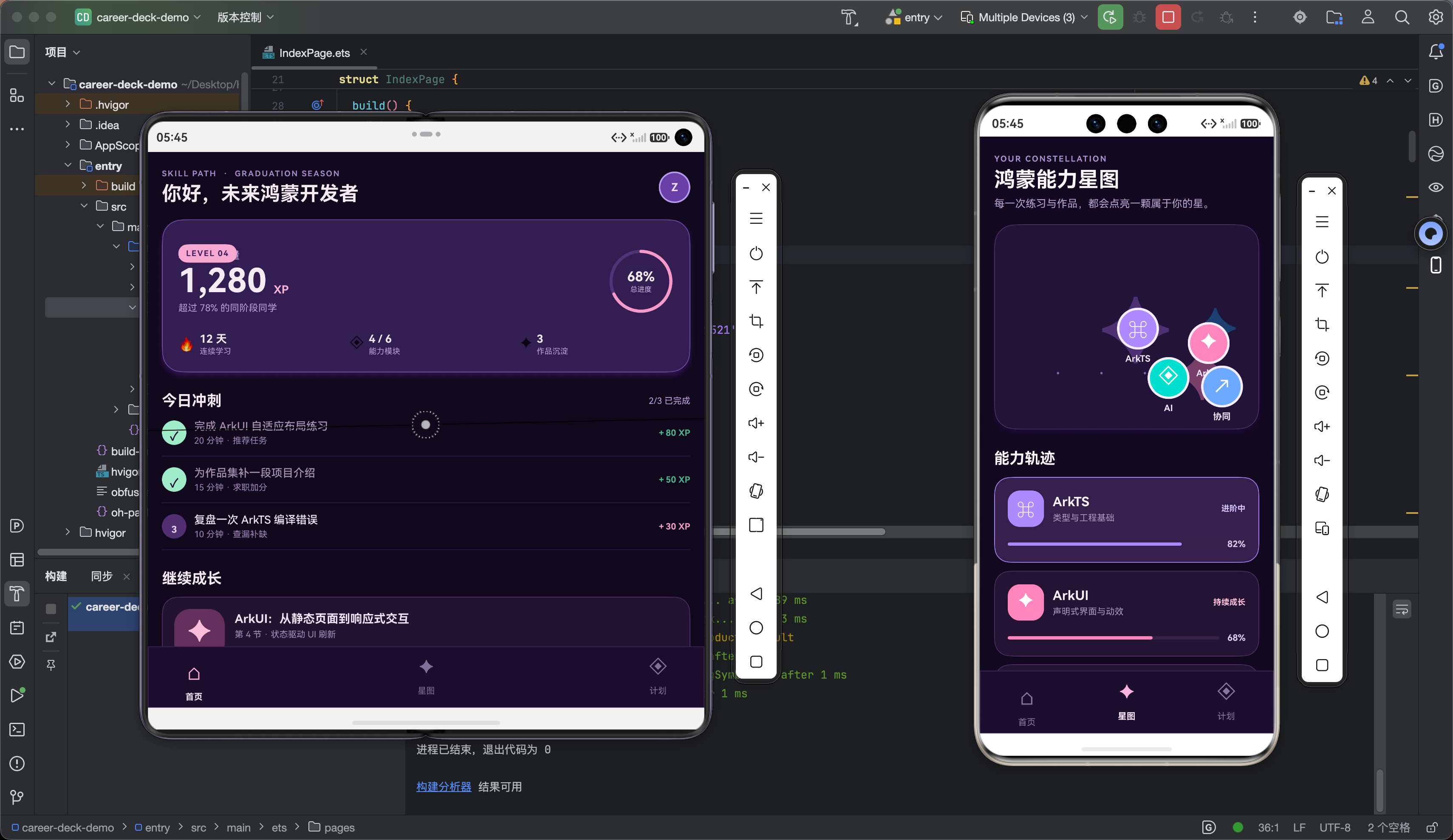Click the hamburger menu on phone emulator toolbar
This screenshot has height=840, width=1453.
click(x=1322, y=222)
